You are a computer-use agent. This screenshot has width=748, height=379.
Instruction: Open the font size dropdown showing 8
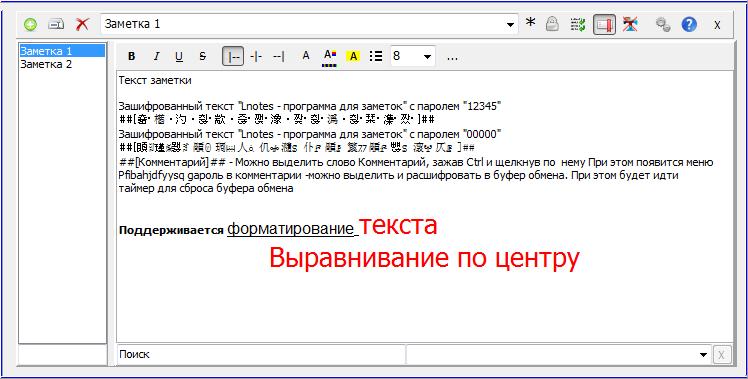413,56
